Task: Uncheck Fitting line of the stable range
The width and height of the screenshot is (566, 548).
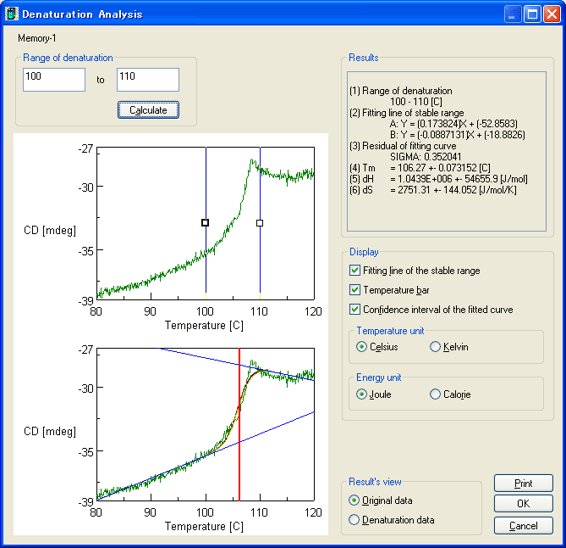Action: (x=354, y=270)
